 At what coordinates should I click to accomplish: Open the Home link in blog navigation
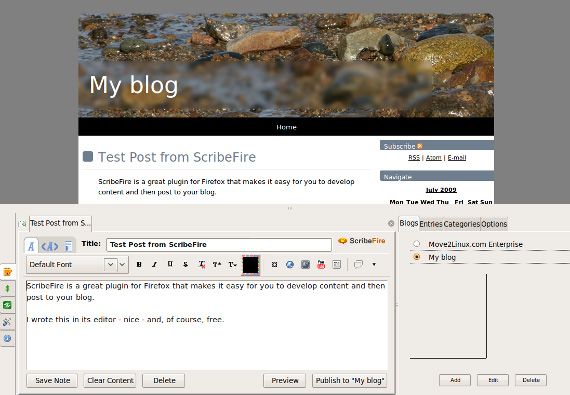tap(286, 127)
